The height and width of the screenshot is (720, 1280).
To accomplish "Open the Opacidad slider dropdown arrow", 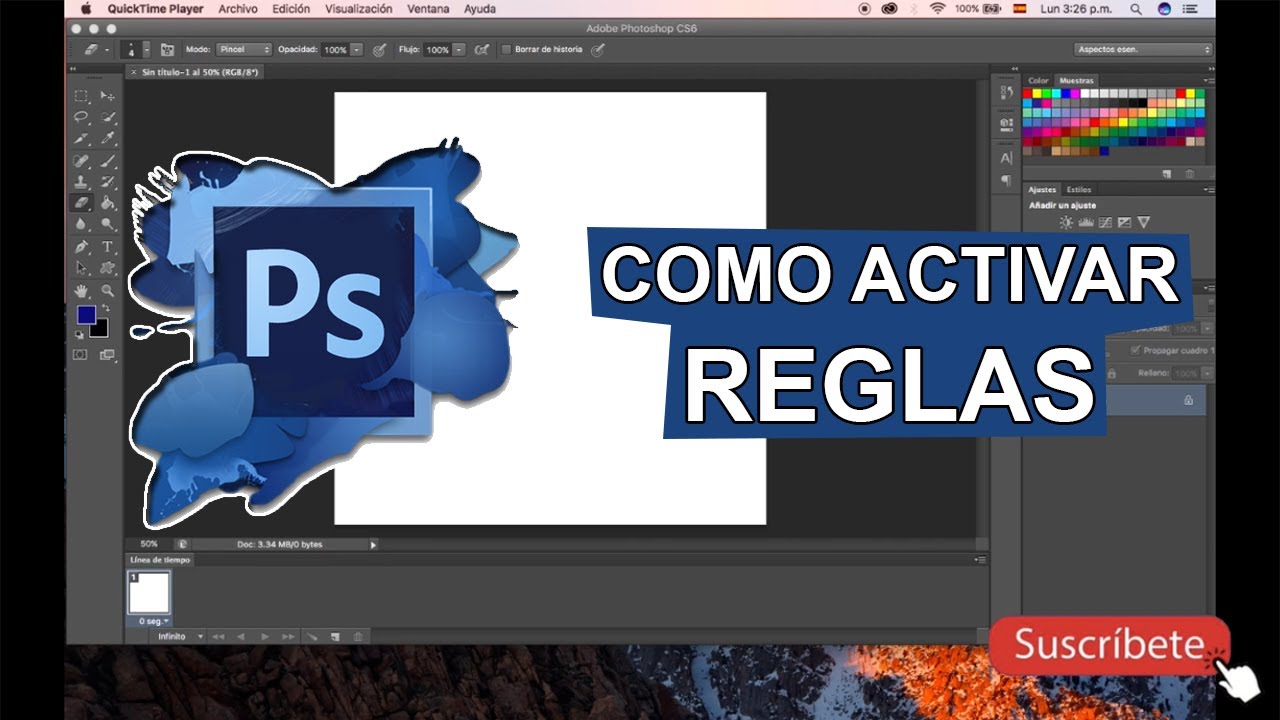I will [357, 49].
